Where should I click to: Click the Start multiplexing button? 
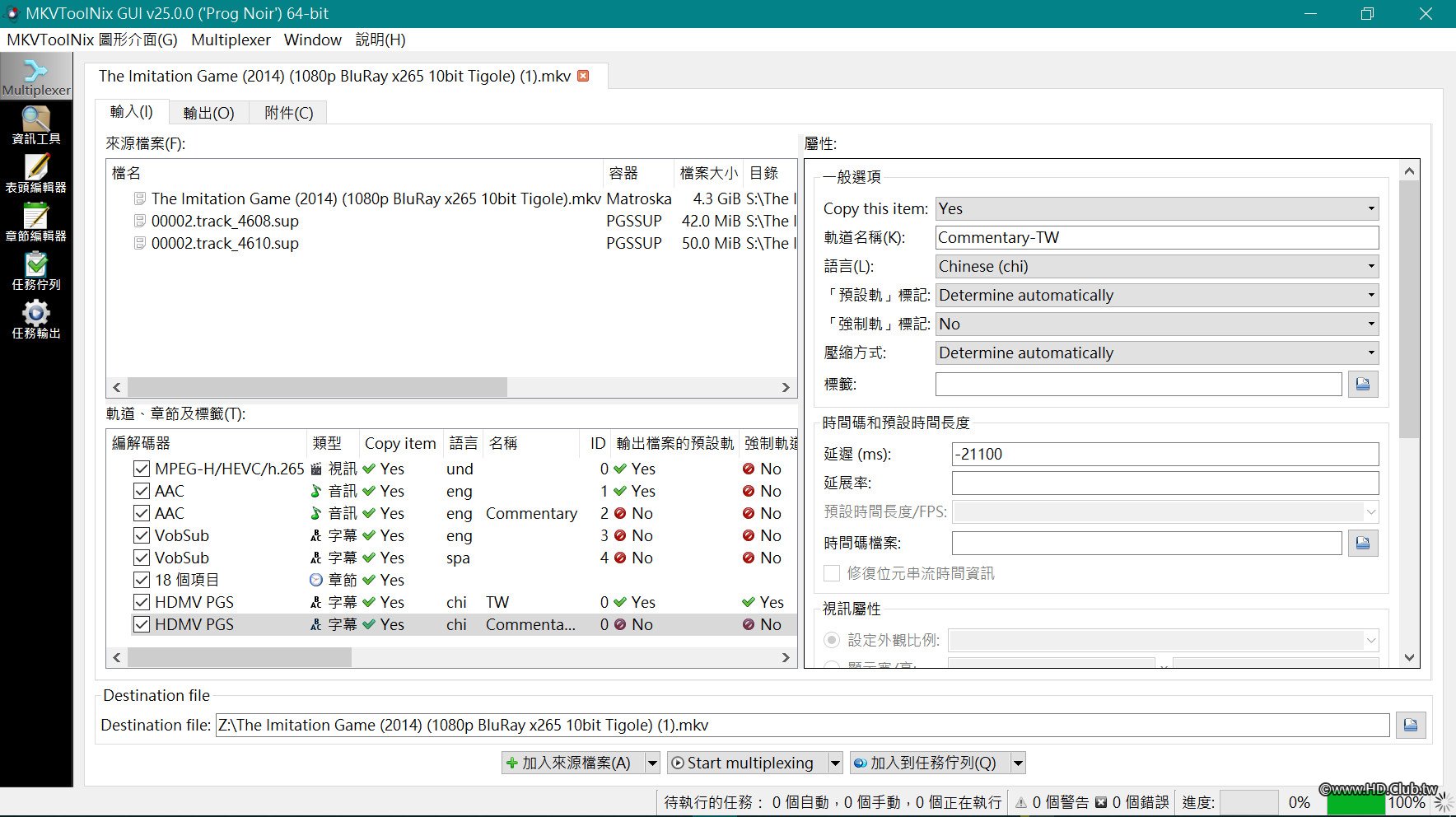pos(747,763)
